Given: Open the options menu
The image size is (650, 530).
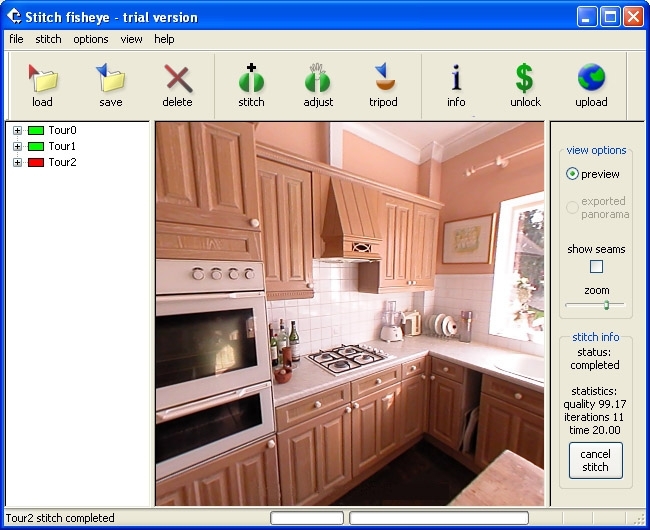Looking at the screenshot, I should click(x=91, y=39).
